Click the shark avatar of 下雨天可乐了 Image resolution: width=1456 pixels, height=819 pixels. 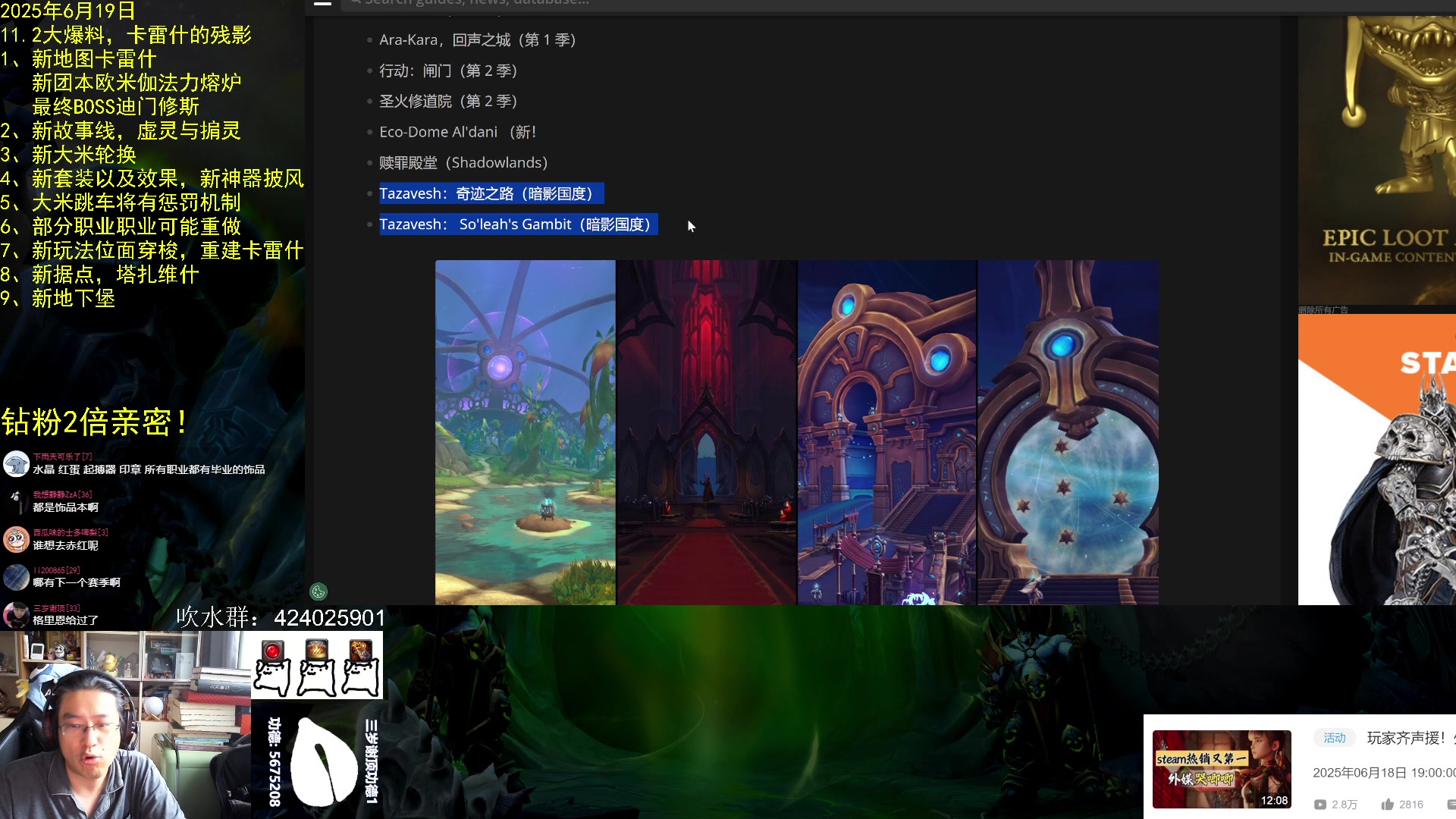16,463
